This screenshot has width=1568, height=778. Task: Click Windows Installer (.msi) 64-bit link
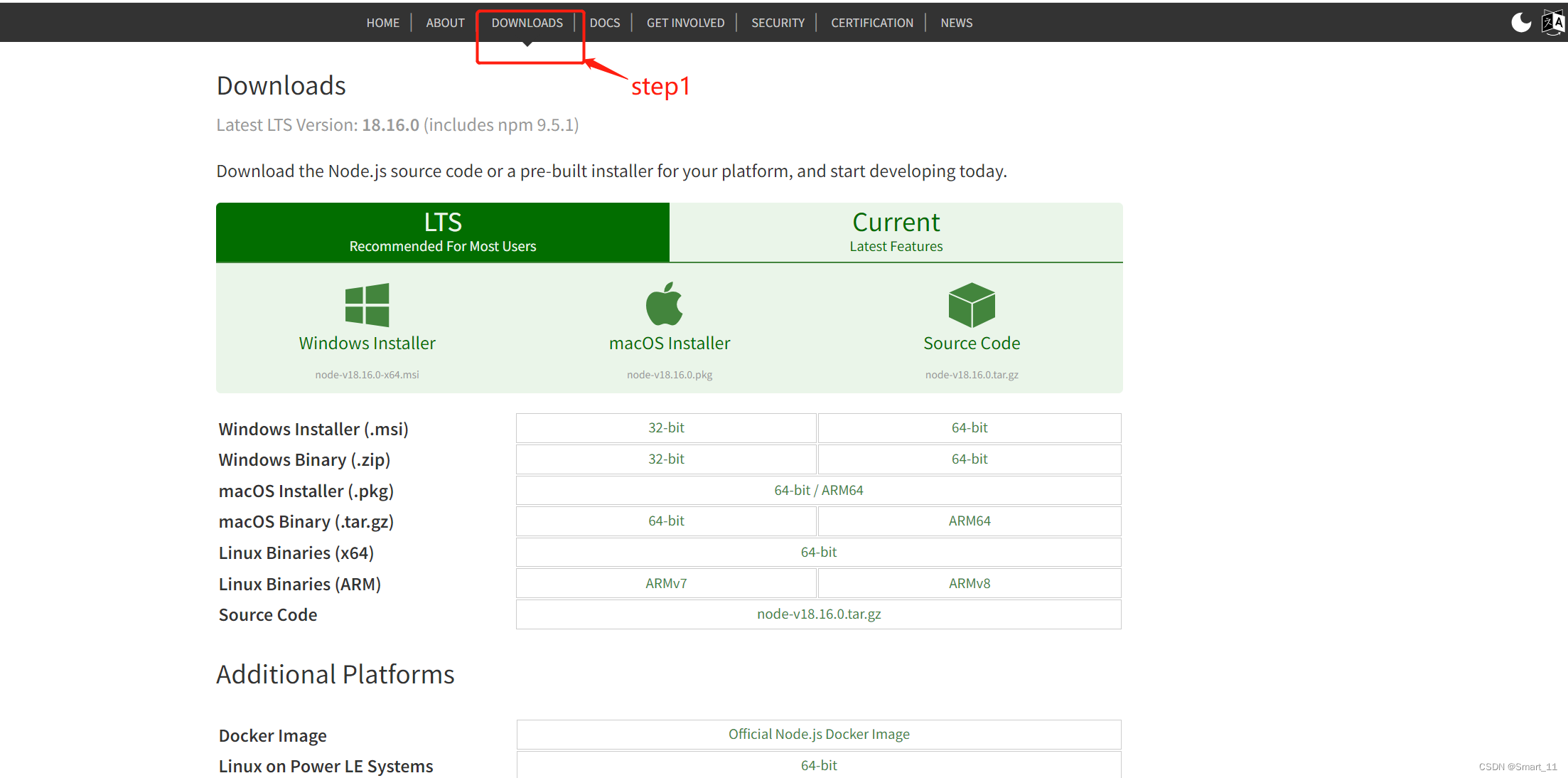click(969, 428)
